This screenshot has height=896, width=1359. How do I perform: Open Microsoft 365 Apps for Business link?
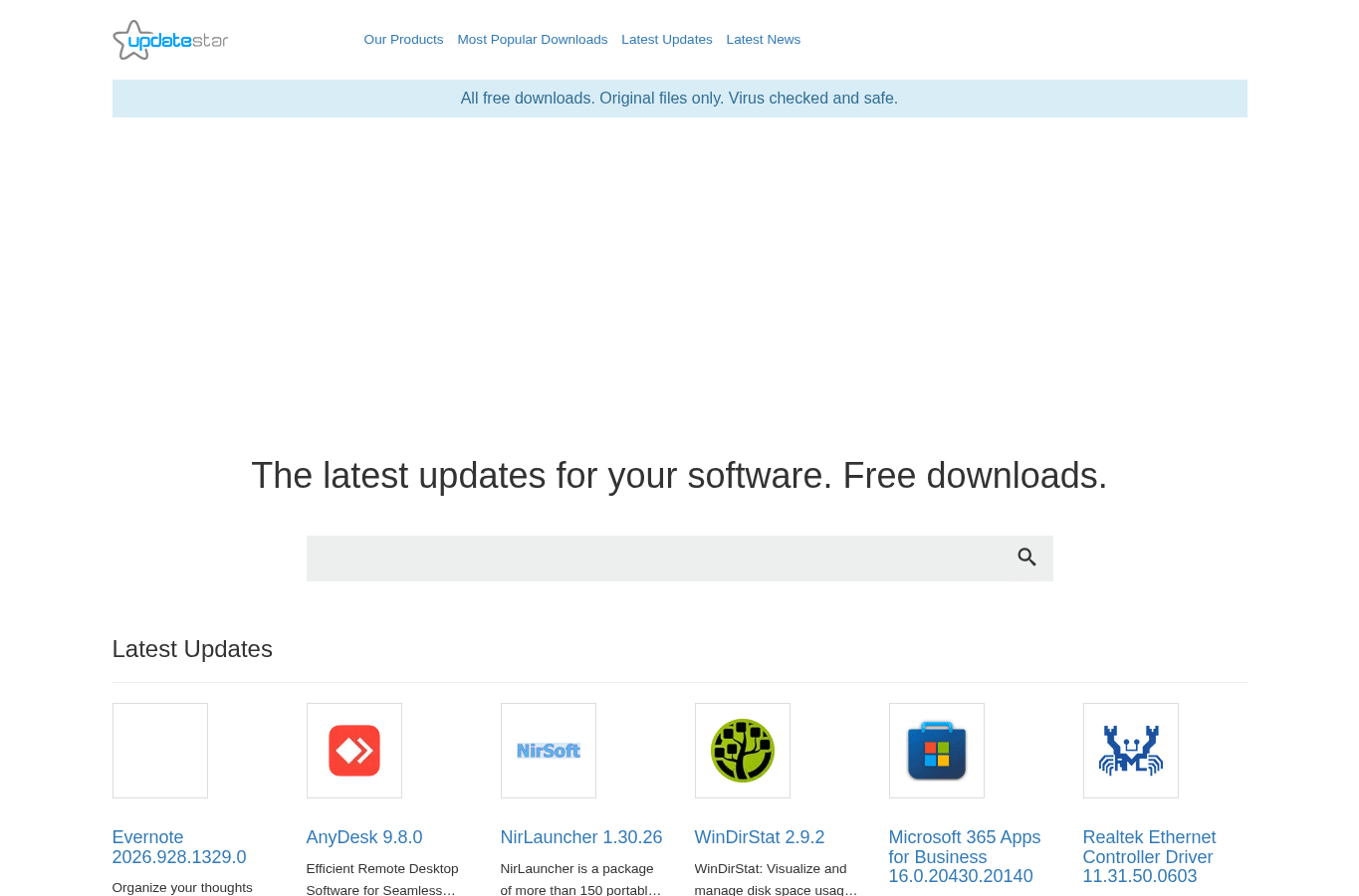(965, 857)
